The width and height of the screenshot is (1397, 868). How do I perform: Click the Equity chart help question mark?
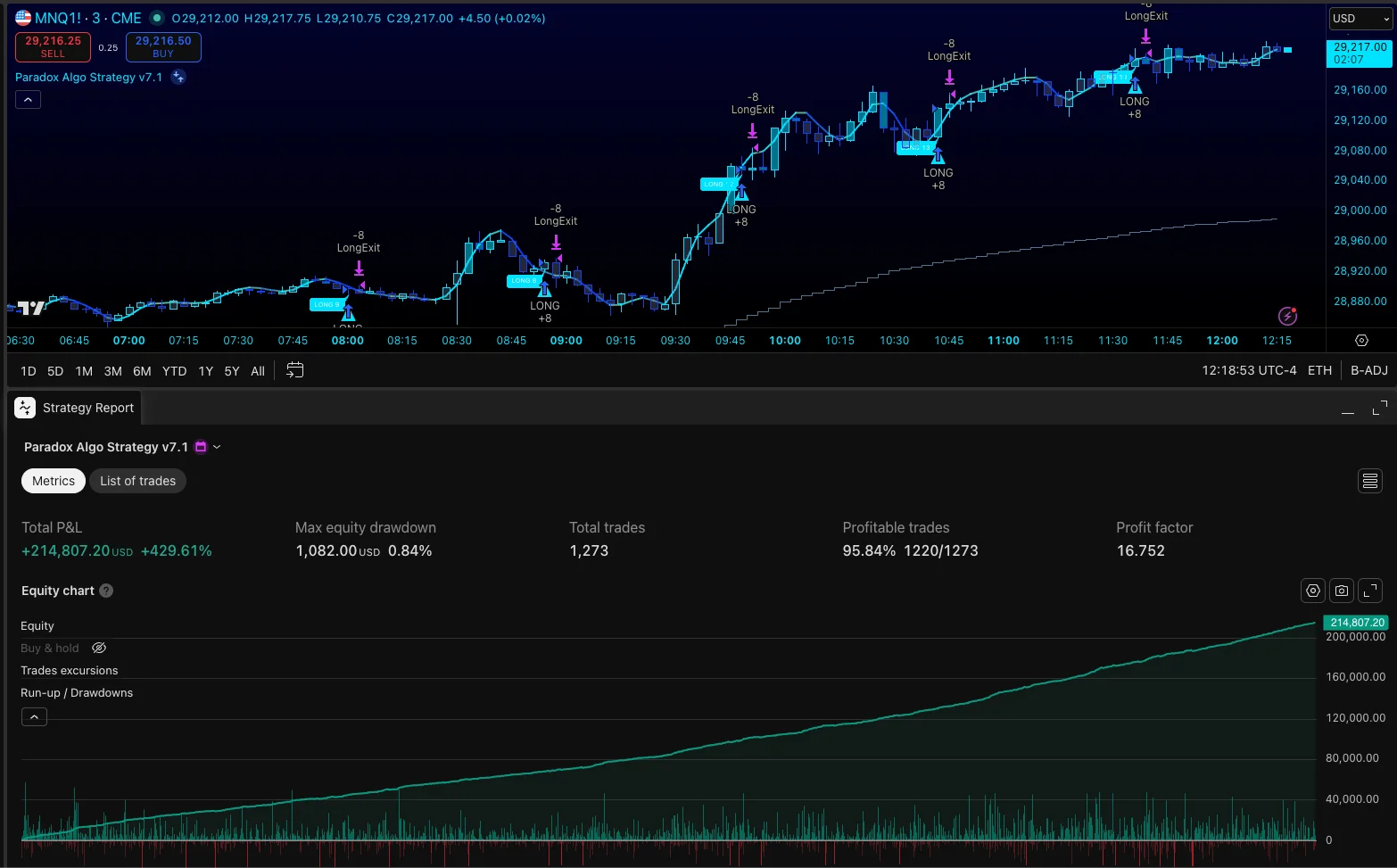106,591
